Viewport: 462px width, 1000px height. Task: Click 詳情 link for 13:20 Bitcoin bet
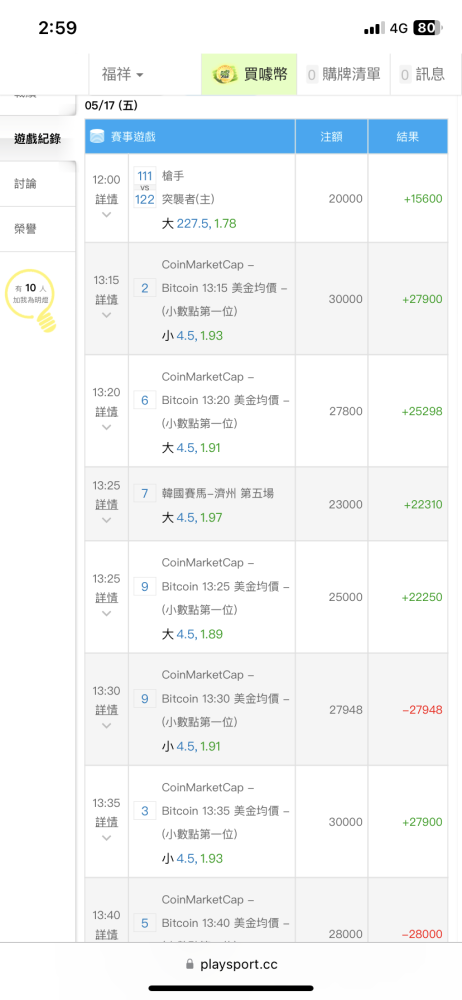coord(107,412)
